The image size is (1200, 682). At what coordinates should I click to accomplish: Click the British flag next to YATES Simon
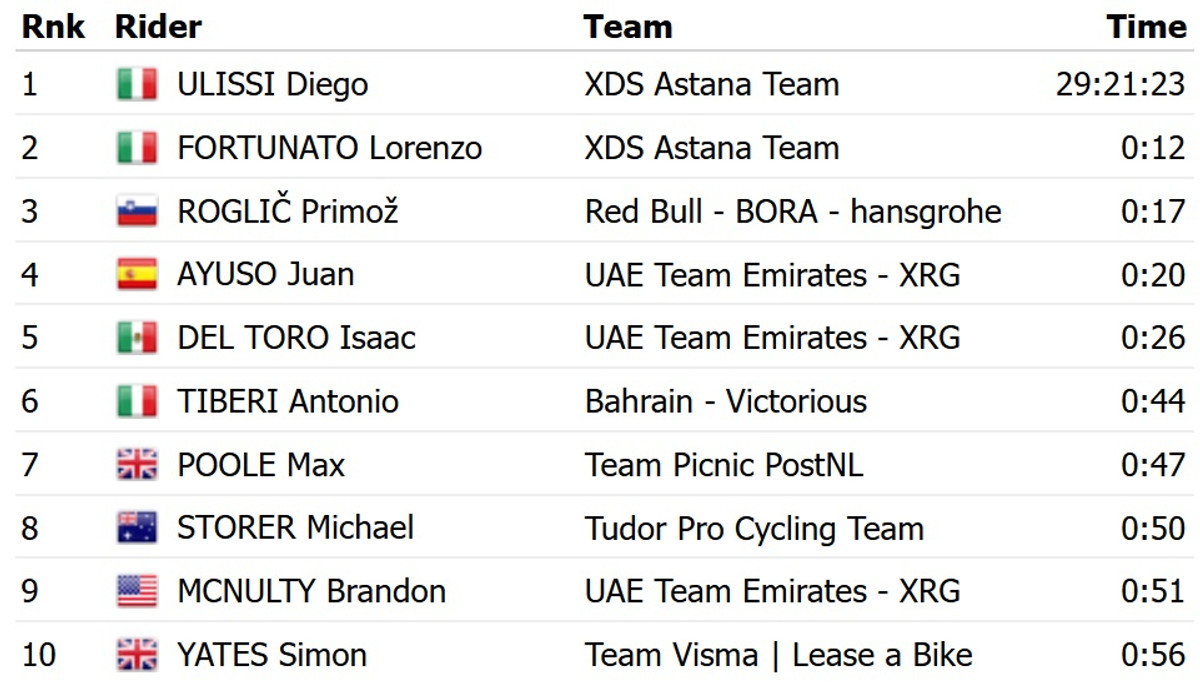coord(137,655)
